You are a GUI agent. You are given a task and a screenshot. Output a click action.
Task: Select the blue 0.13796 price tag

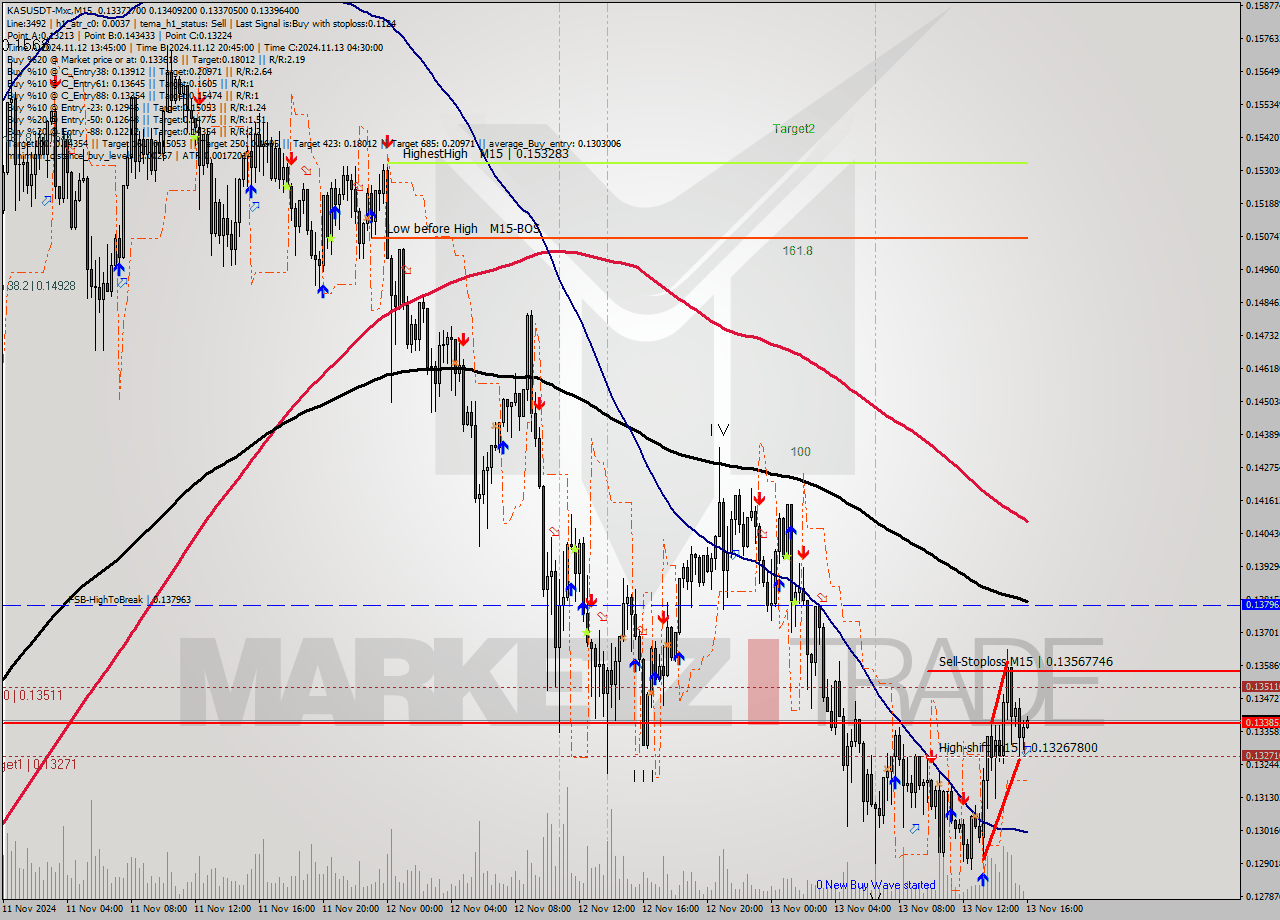[x=1260, y=604]
